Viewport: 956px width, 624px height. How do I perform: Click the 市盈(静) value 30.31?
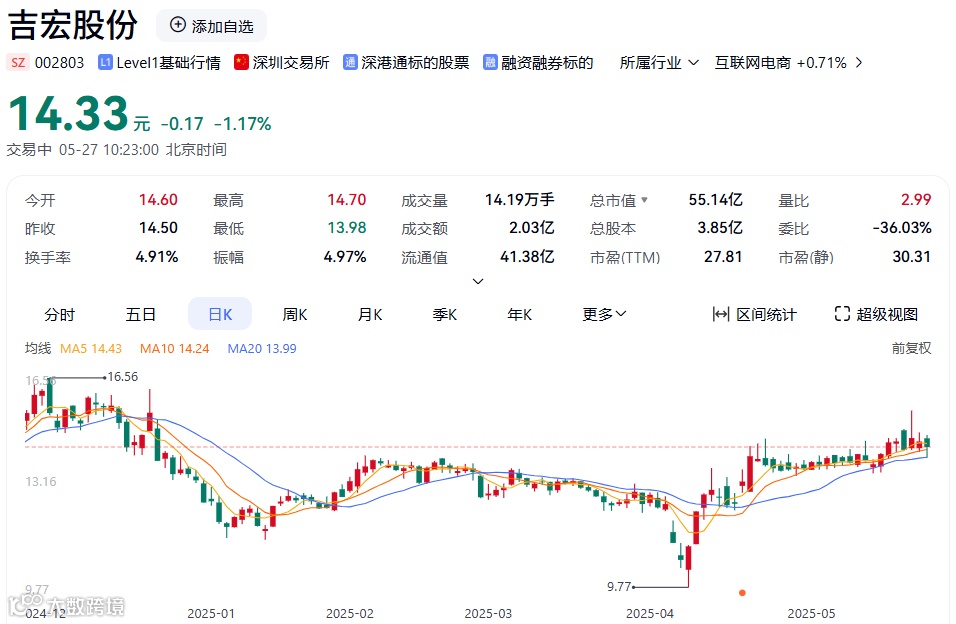(911, 256)
